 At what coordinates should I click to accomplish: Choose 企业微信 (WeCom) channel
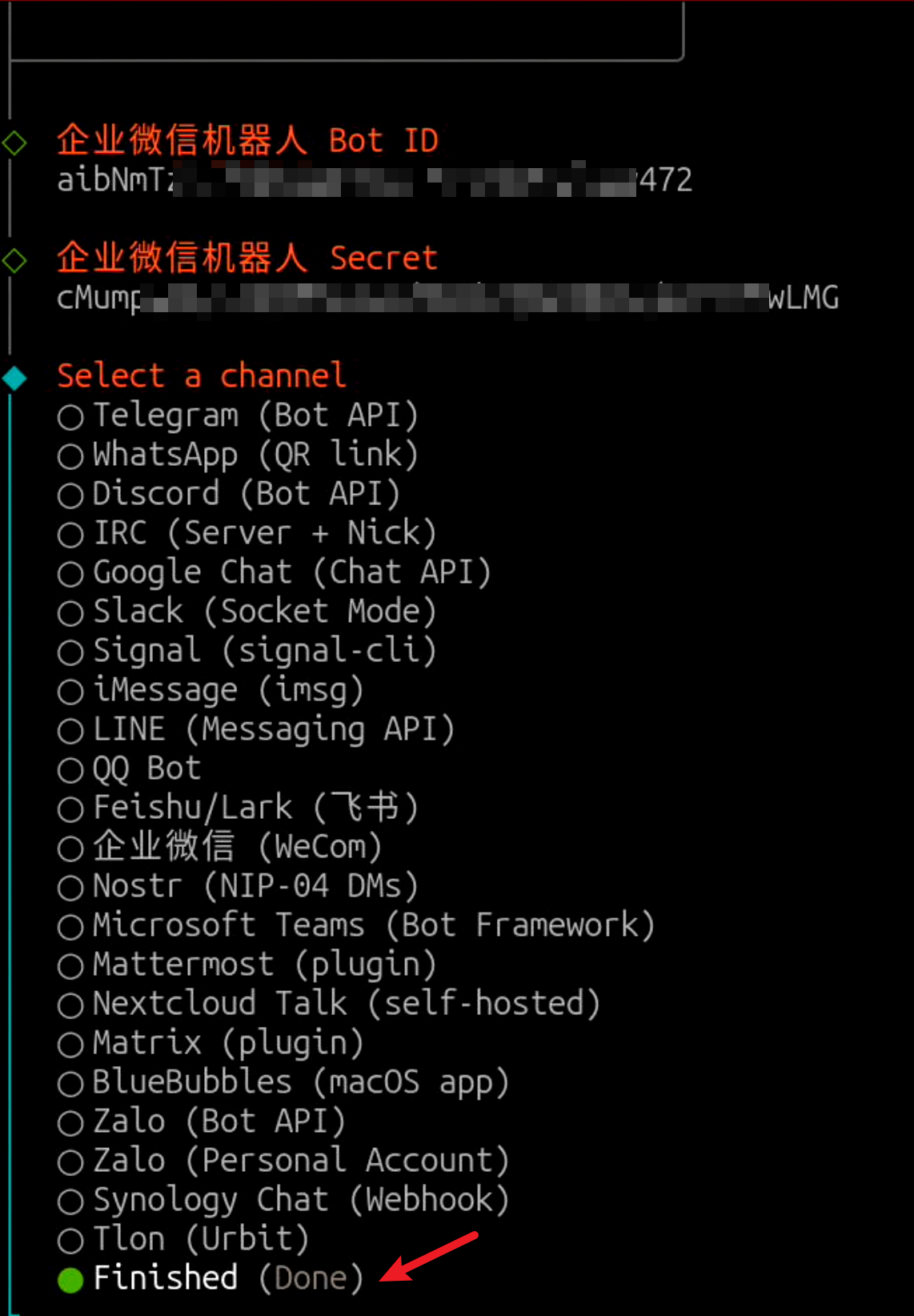click(x=70, y=848)
